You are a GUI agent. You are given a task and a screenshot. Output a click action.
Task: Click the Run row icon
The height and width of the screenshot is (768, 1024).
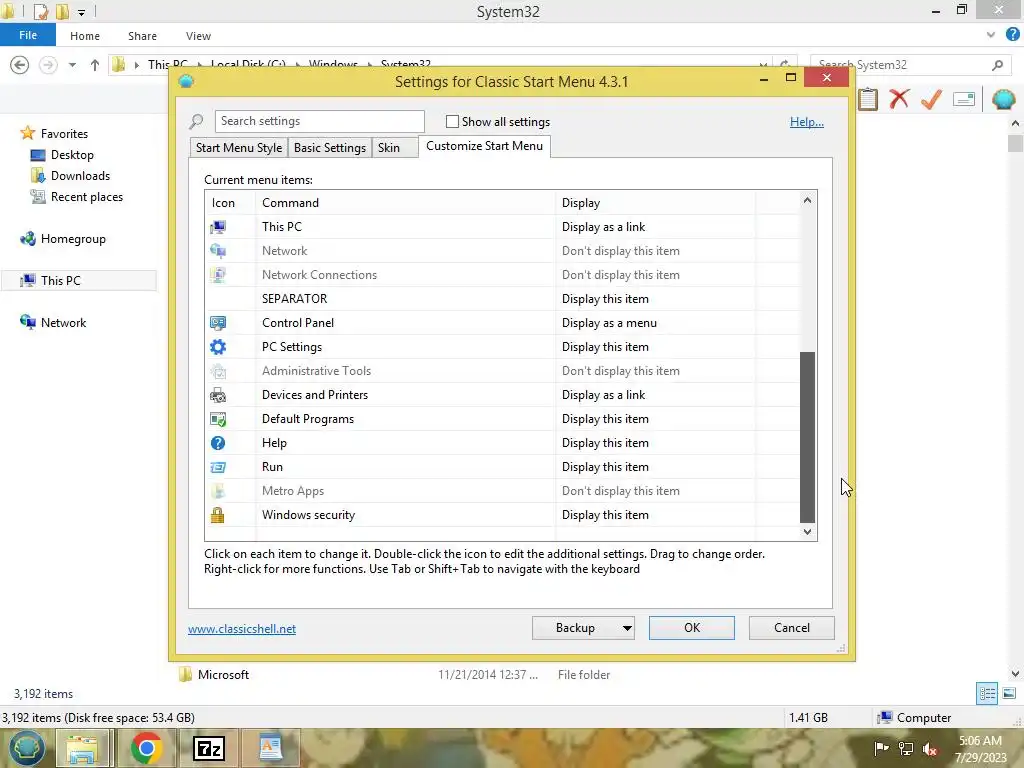(x=217, y=467)
